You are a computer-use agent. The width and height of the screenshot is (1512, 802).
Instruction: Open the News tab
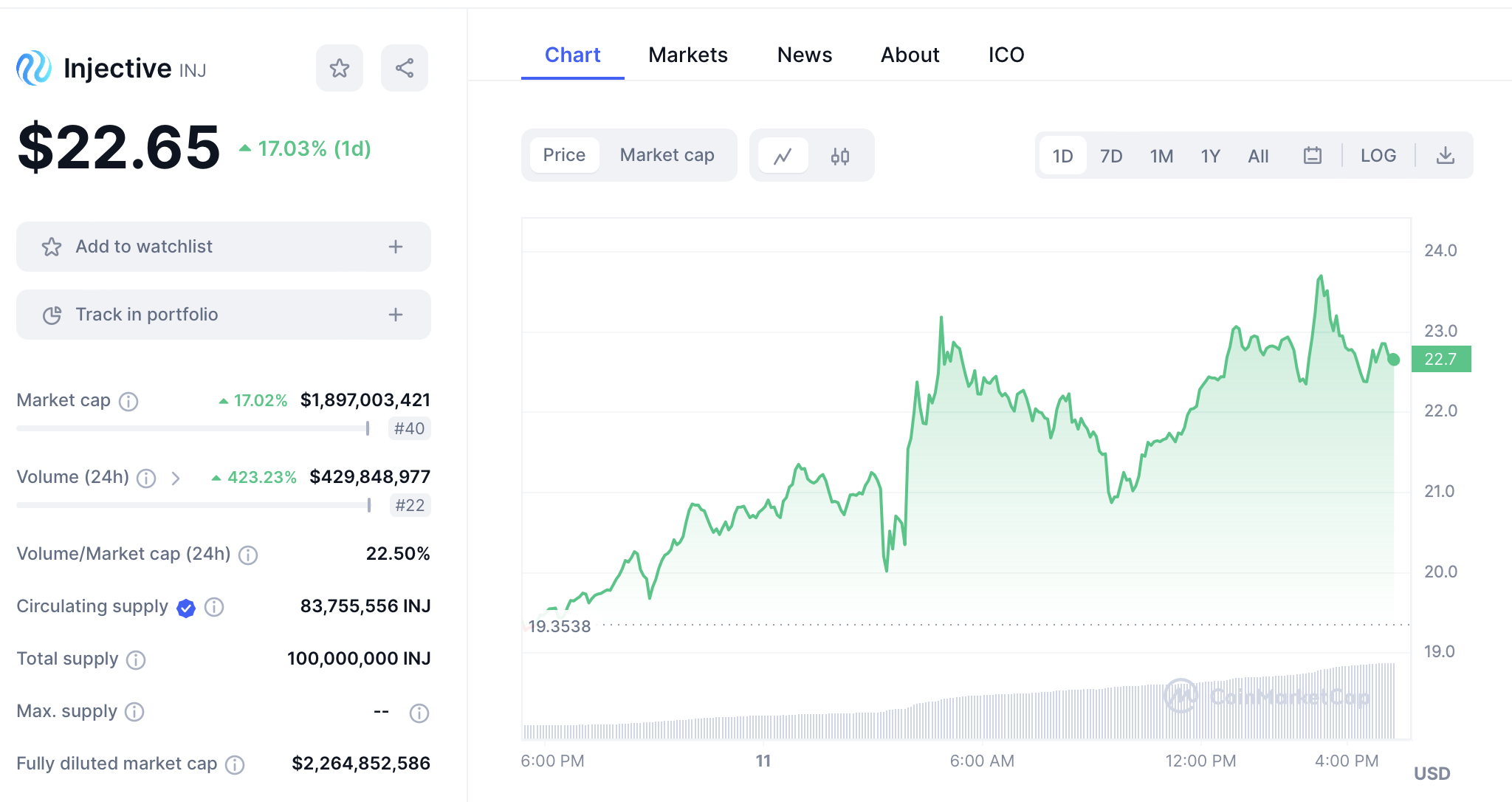point(804,55)
